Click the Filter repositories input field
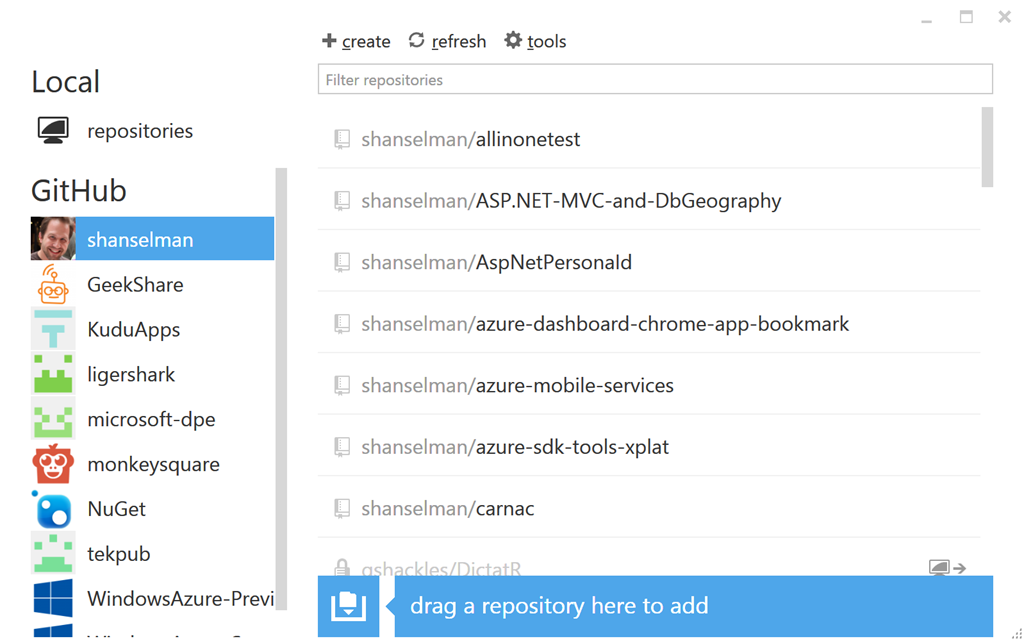 click(655, 80)
